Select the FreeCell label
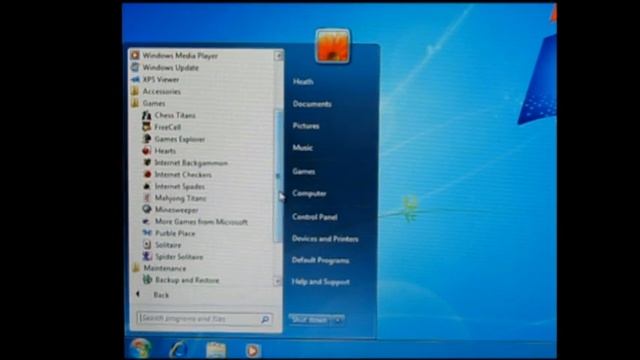 [167, 127]
